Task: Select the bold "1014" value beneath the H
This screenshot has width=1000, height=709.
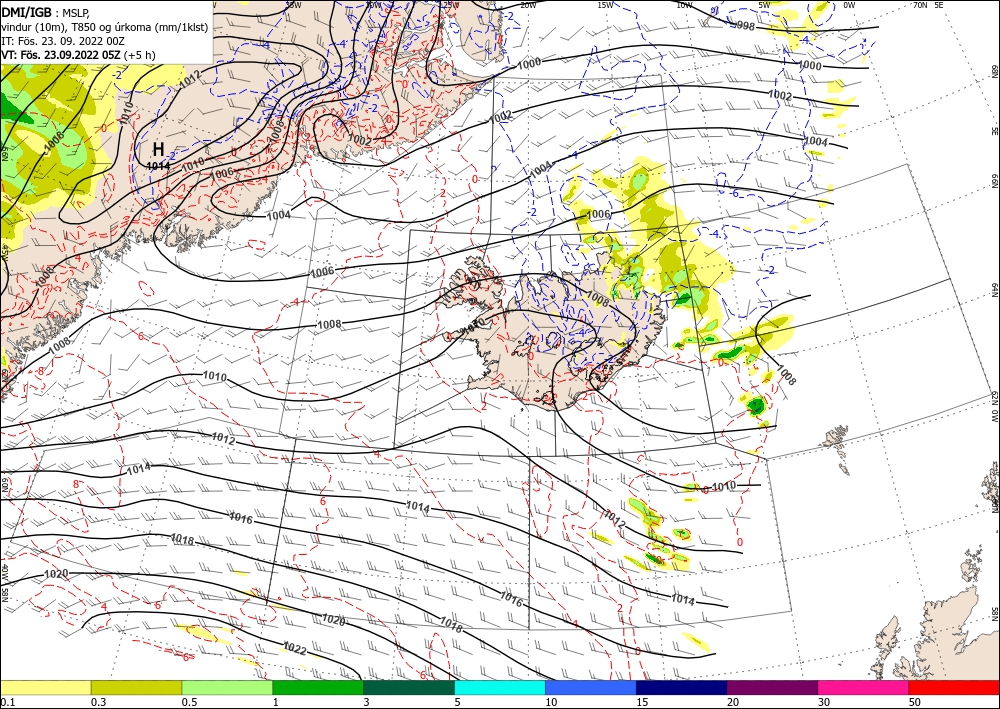Action: pyautogui.click(x=158, y=166)
